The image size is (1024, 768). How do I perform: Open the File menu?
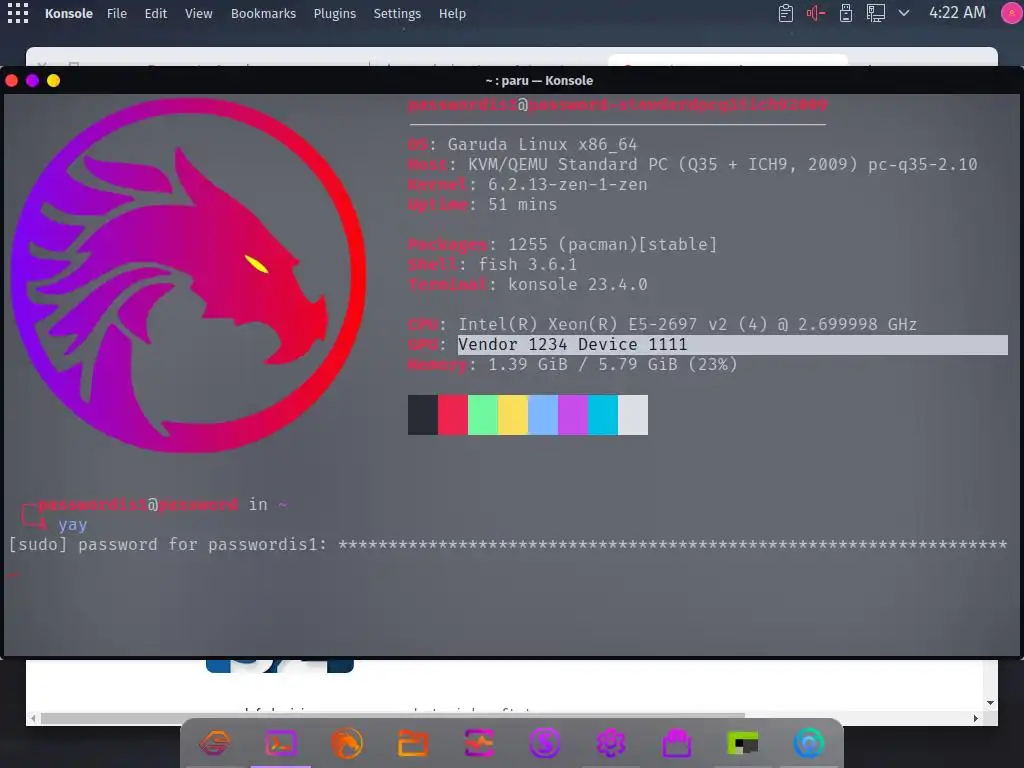click(117, 13)
